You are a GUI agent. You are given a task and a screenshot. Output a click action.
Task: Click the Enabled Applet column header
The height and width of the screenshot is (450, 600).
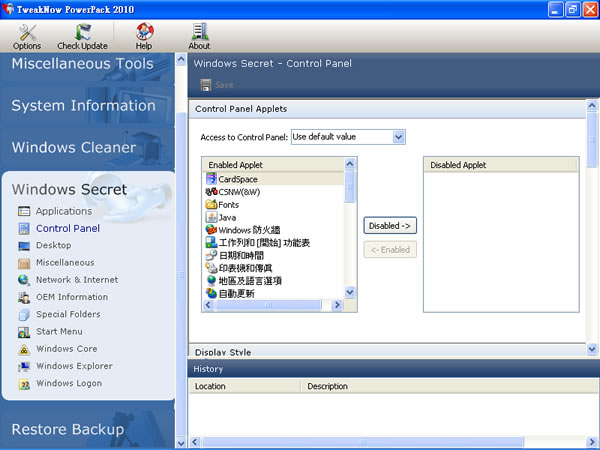coord(273,165)
